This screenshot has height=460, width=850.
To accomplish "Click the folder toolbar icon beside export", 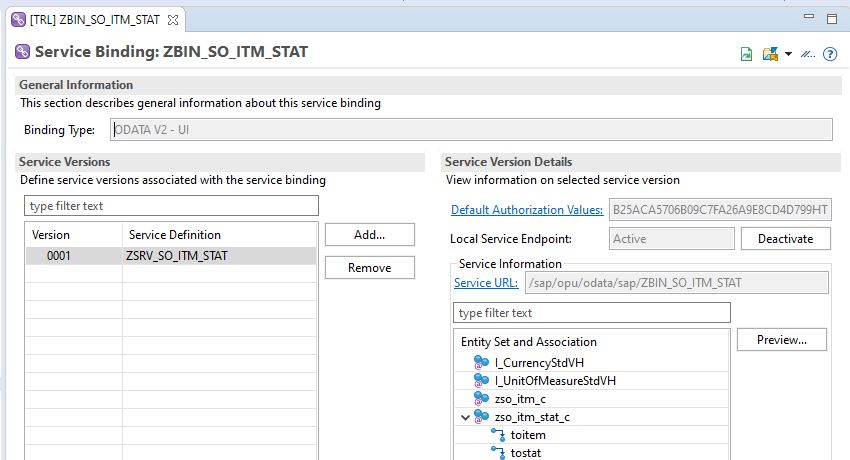I will 770,54.
